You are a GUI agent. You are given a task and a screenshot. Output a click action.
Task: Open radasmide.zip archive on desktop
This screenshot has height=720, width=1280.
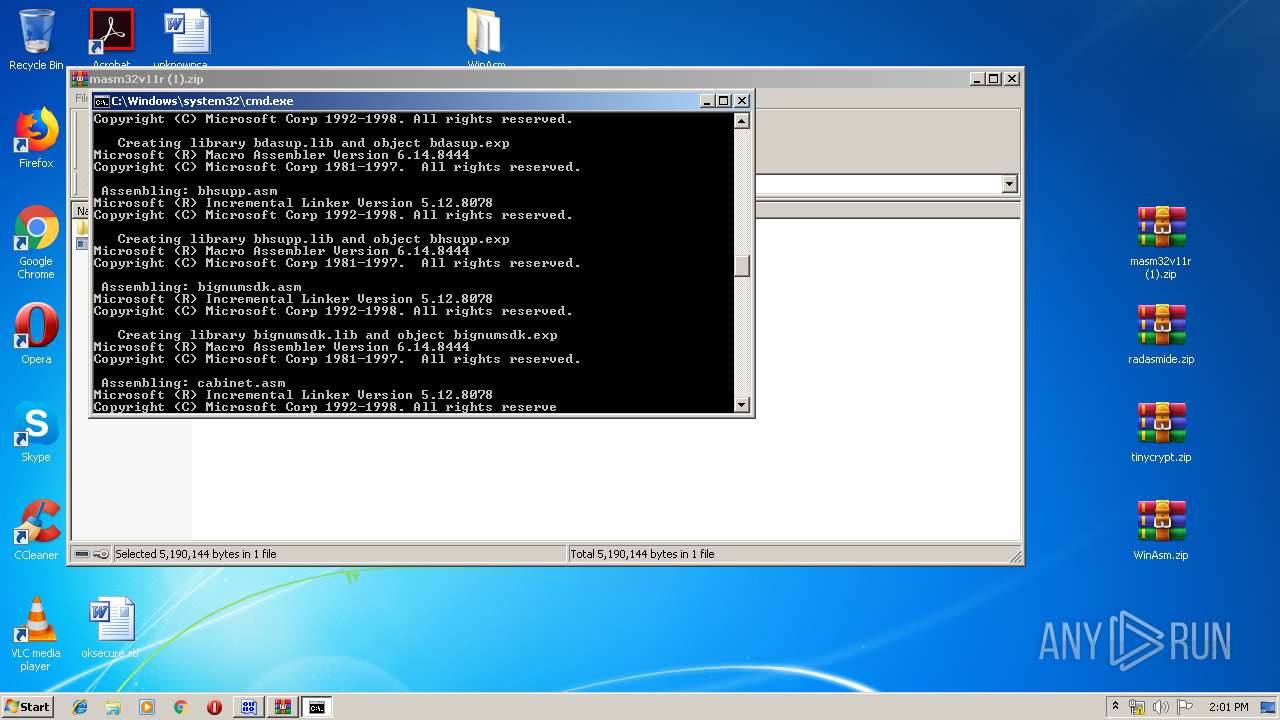[x=1161, y=334]
